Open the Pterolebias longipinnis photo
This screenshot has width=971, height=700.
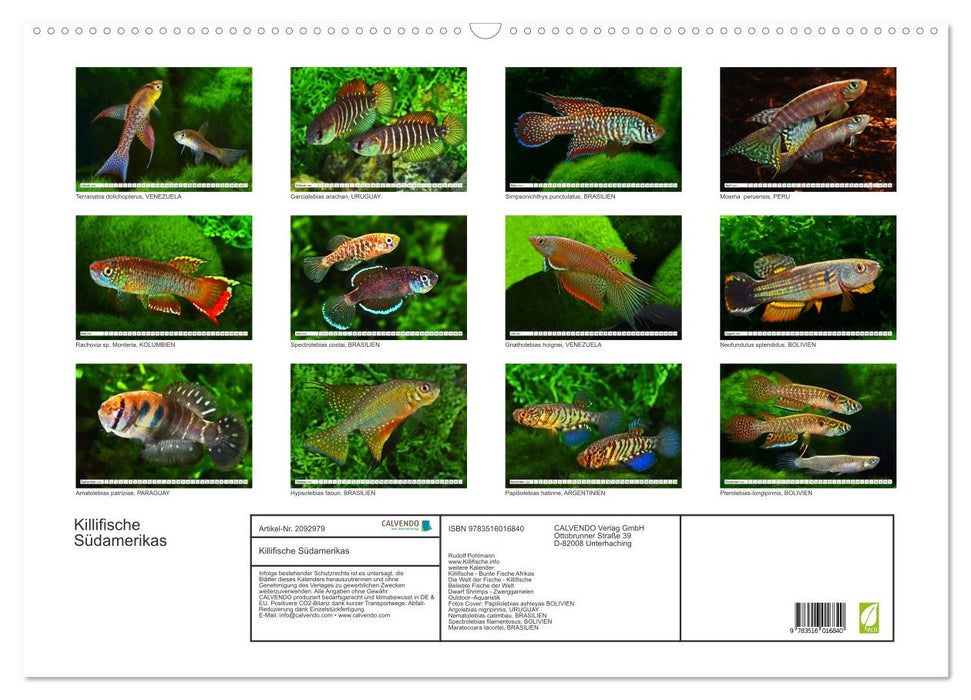tap(808, 425)
